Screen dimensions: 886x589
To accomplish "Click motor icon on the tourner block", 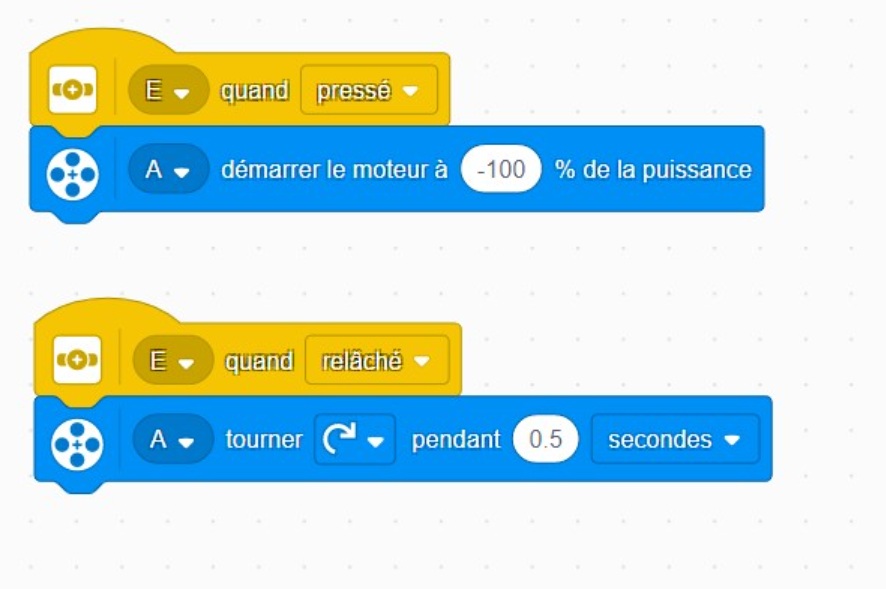I will point(77,440).
